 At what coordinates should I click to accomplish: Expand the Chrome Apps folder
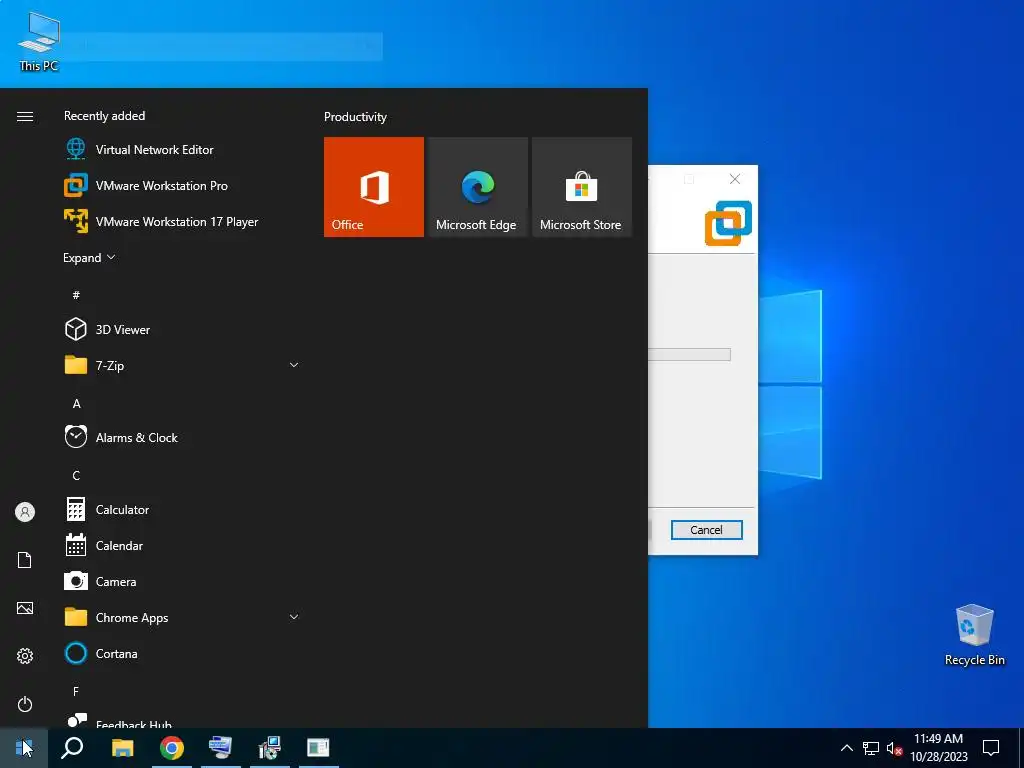click(294, 617)
